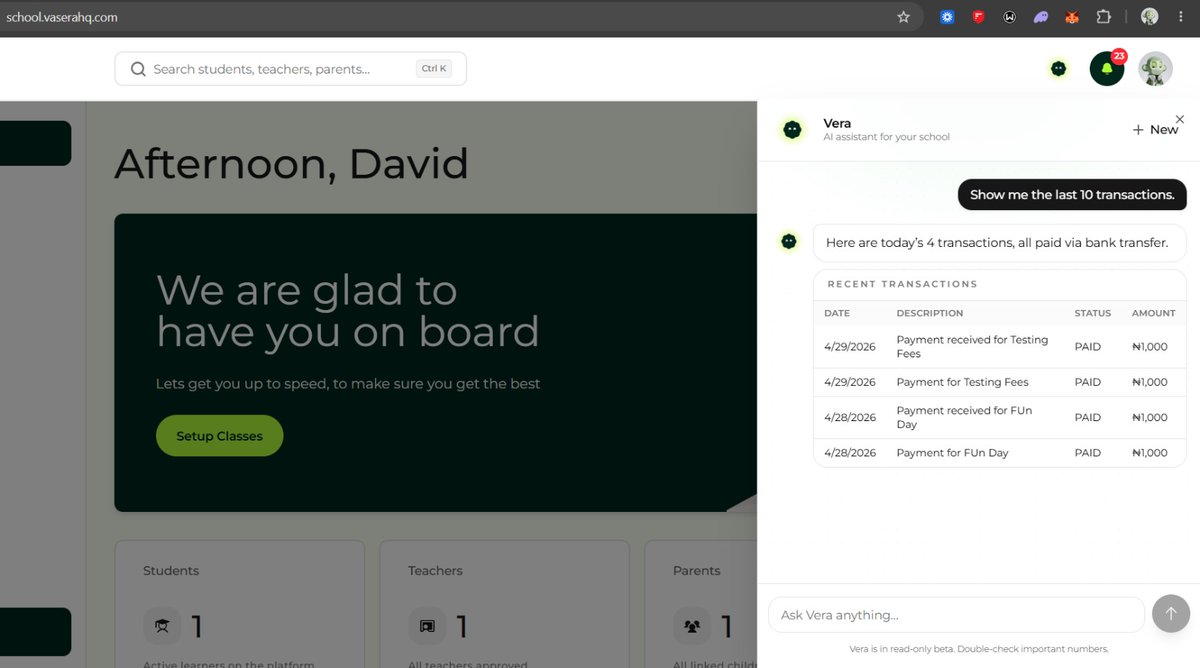
Task: Open the notifications bell showing 23
Action: pyautogui.click(x=1107, y=68)
